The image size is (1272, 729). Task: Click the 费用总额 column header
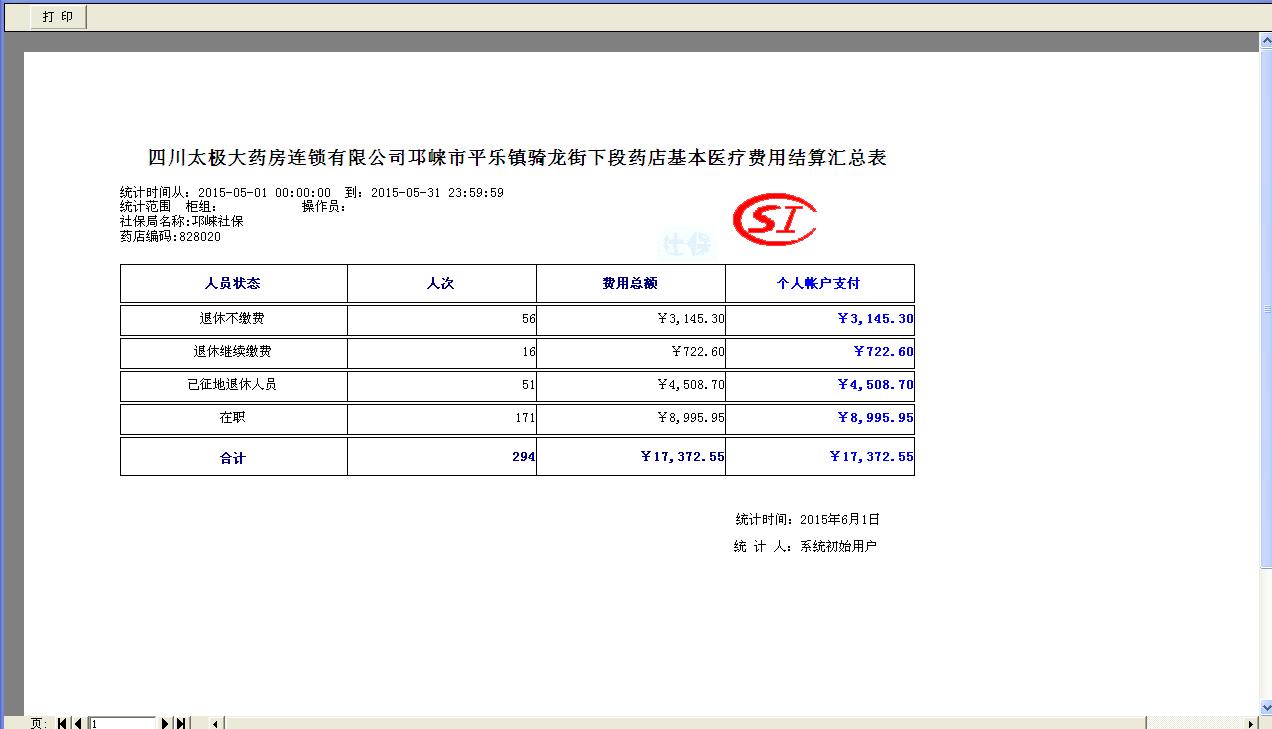pos(630,284)
